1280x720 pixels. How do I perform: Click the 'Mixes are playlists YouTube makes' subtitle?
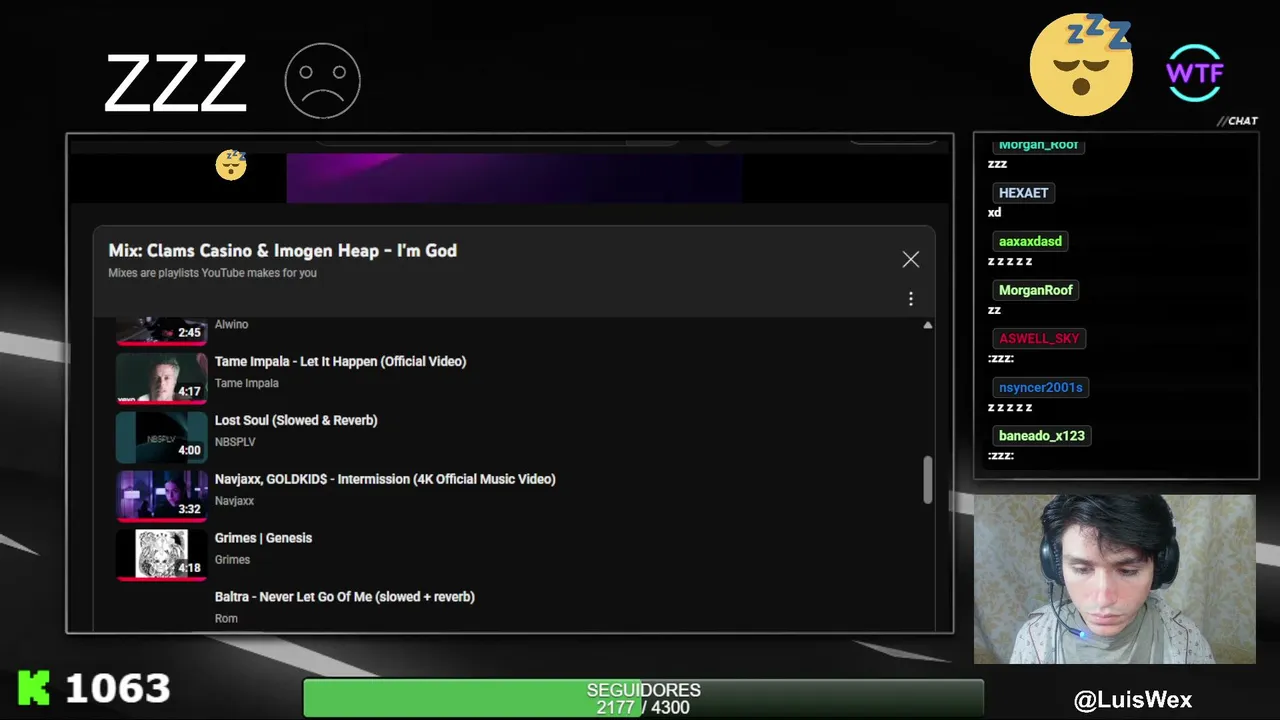pyautogui.click(x=212, y=273)
